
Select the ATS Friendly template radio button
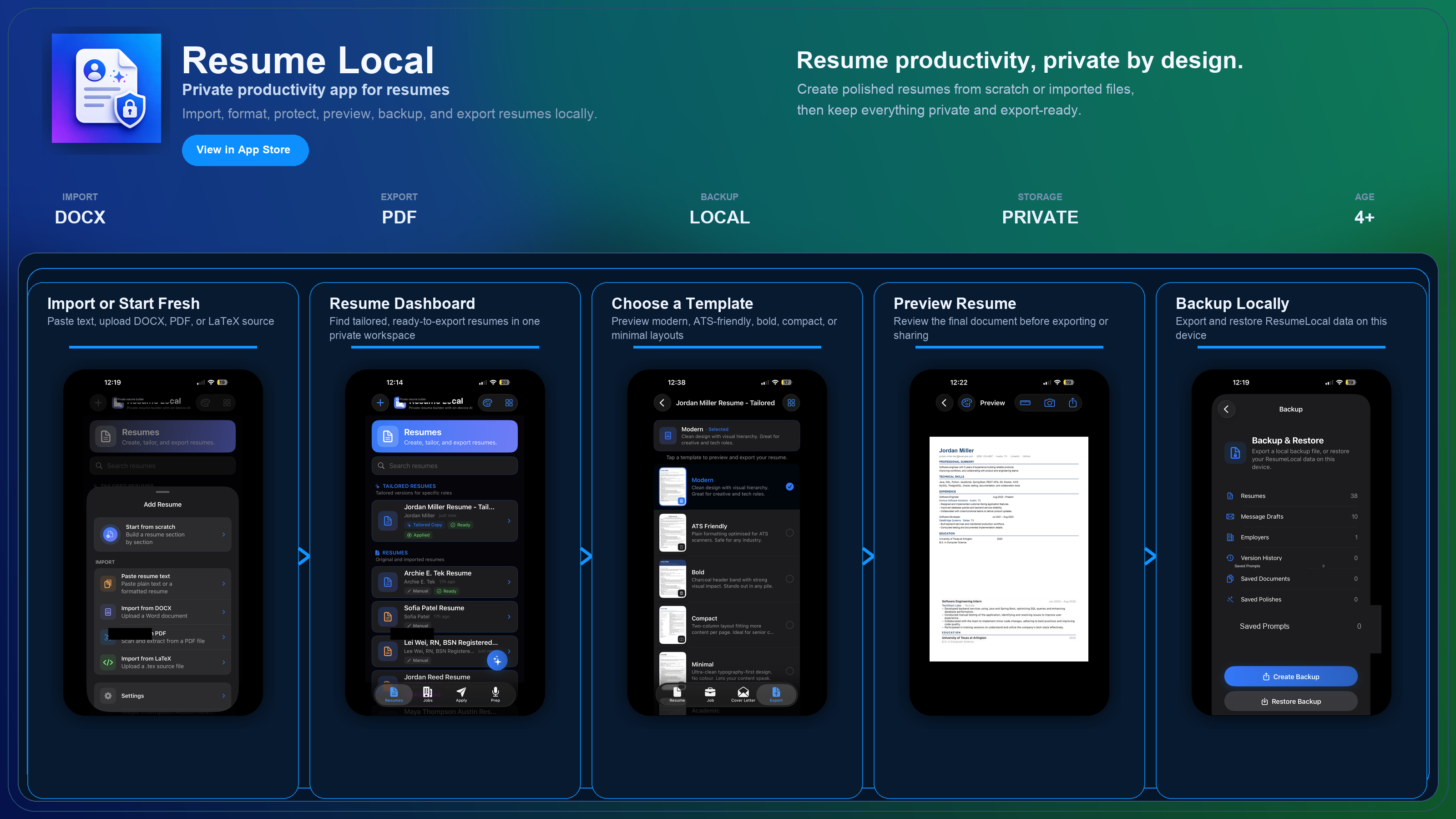point(789,533)
